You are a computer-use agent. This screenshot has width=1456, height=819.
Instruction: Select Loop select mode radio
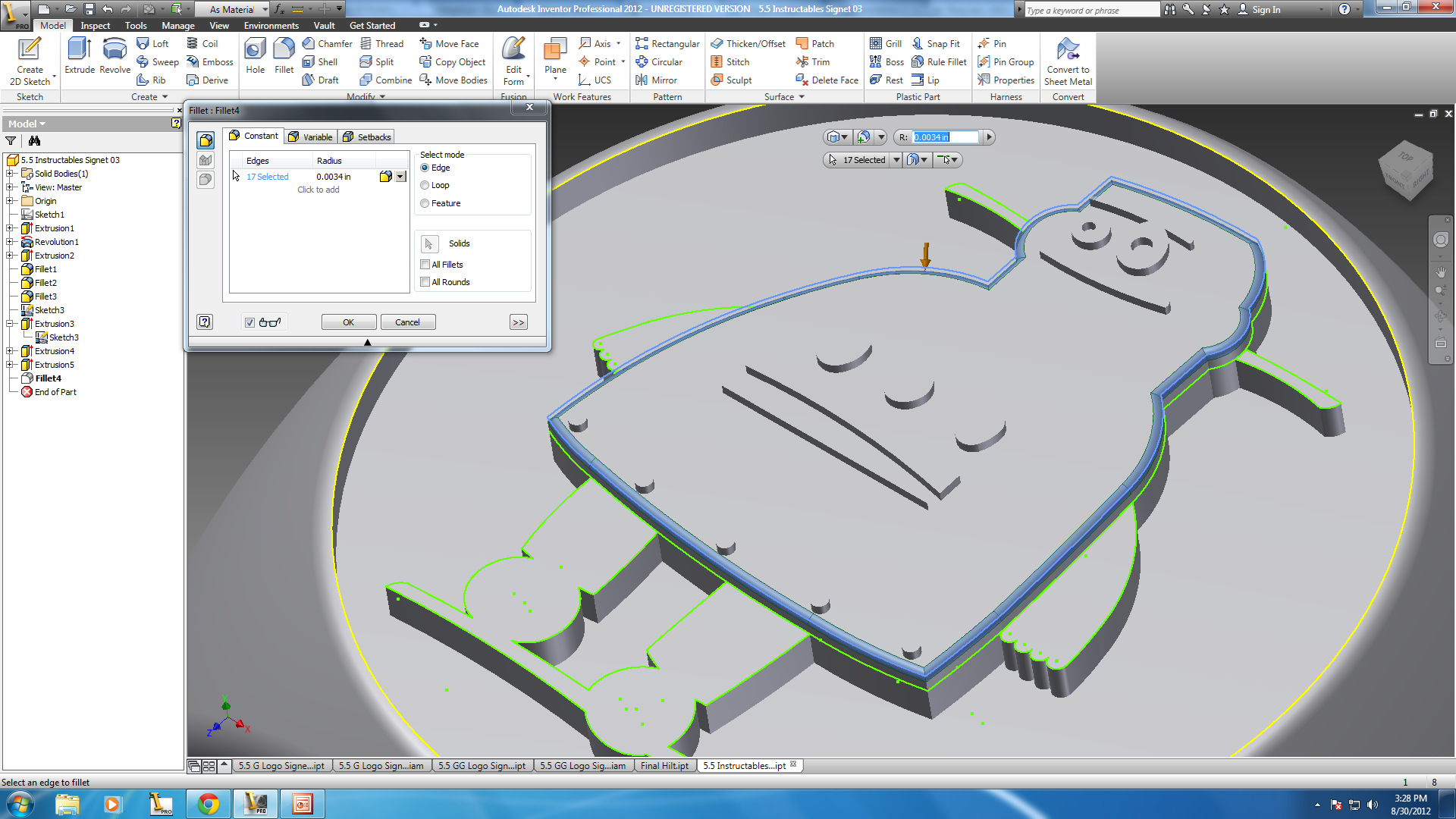[x=425, y=185]
